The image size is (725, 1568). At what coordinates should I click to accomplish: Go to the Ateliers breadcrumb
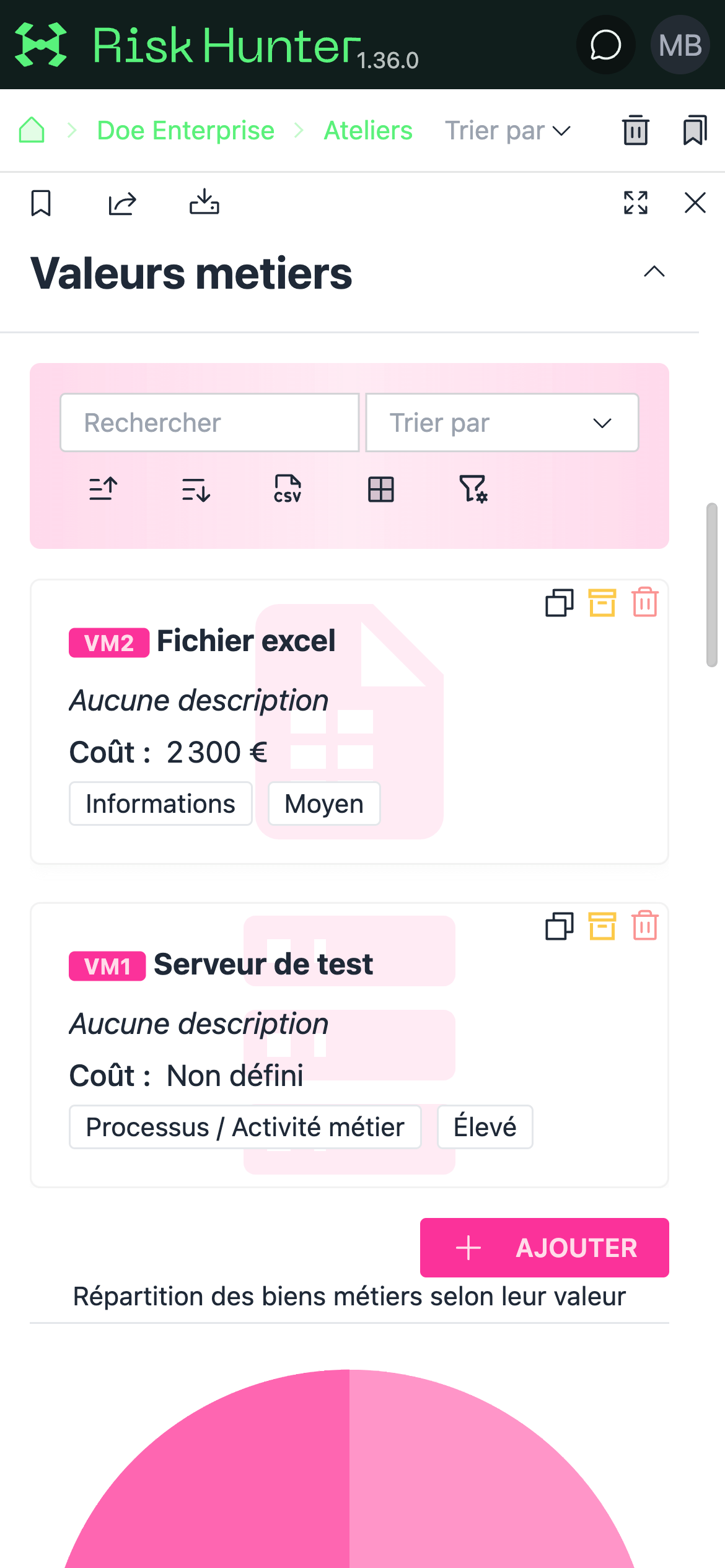(x=368, y=131)
